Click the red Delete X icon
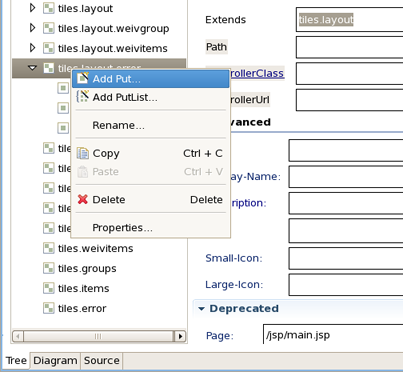This screenshot has width=403, height=372. 83,199
